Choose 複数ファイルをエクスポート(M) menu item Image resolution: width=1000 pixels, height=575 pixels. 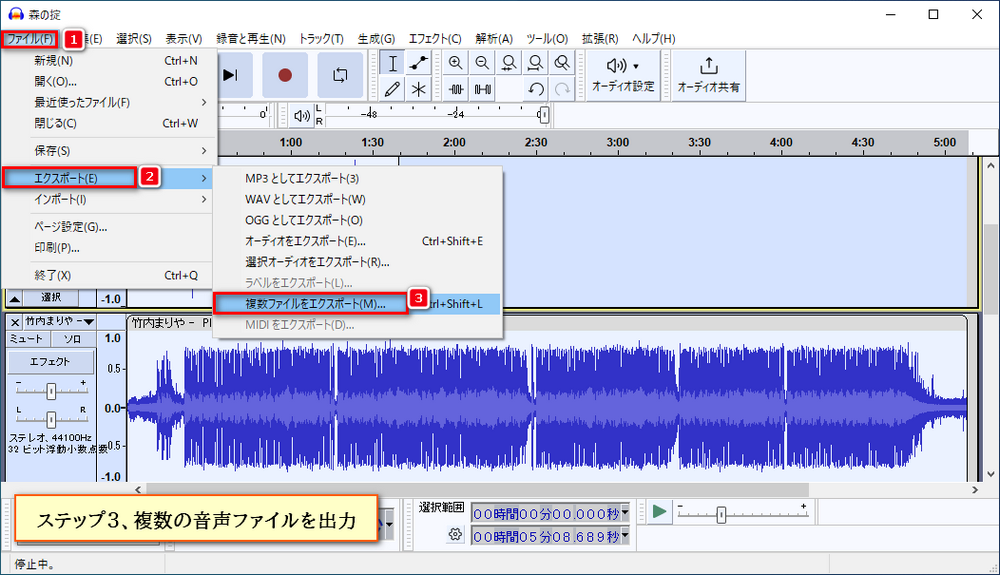[310, 302]
